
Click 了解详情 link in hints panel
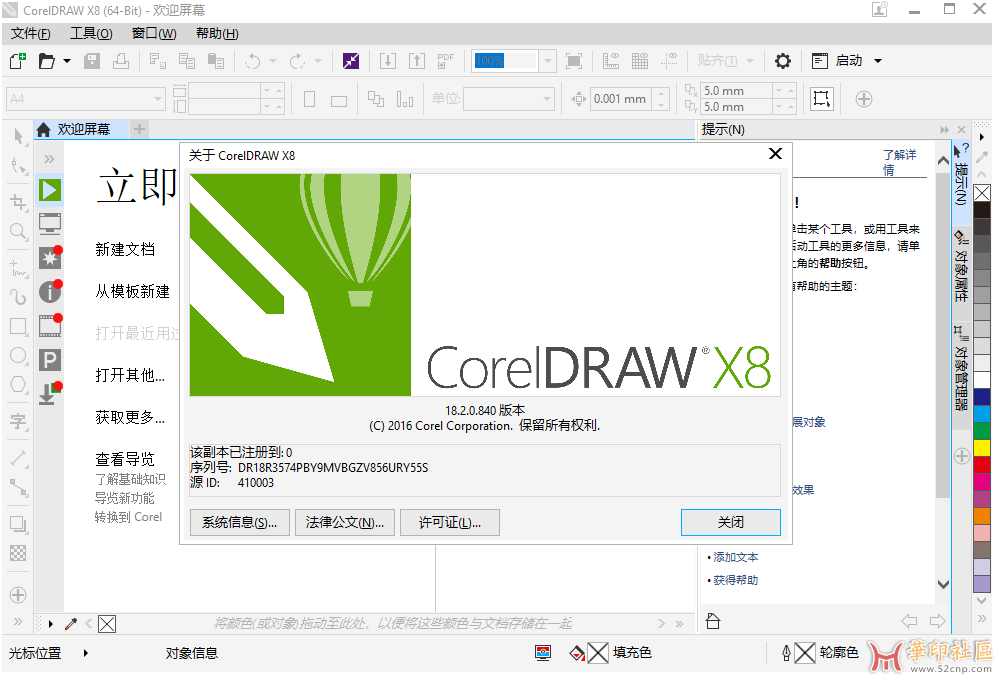click(899, 162)
